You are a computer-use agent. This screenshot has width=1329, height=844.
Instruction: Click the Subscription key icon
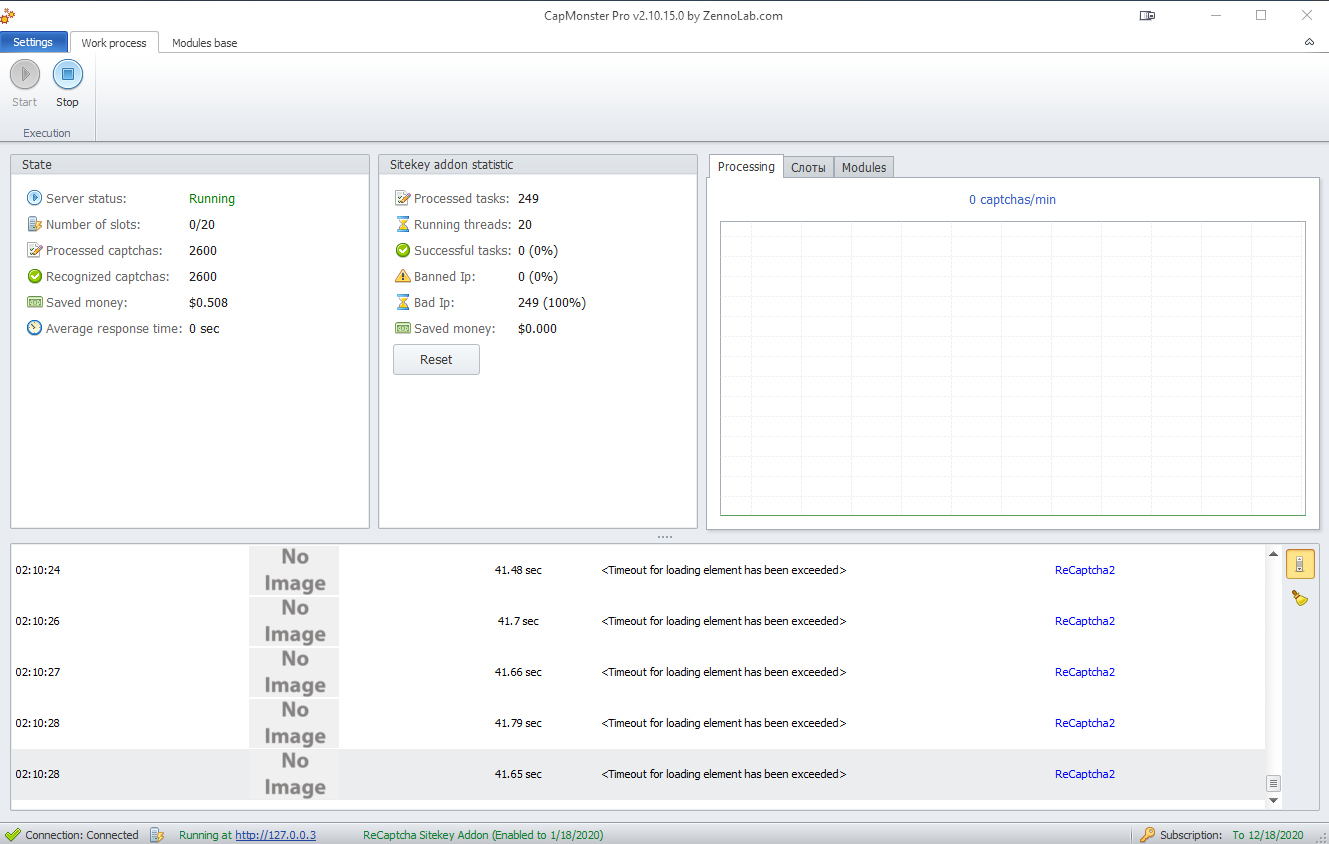pyautogui.click(x=1148, y=834)
